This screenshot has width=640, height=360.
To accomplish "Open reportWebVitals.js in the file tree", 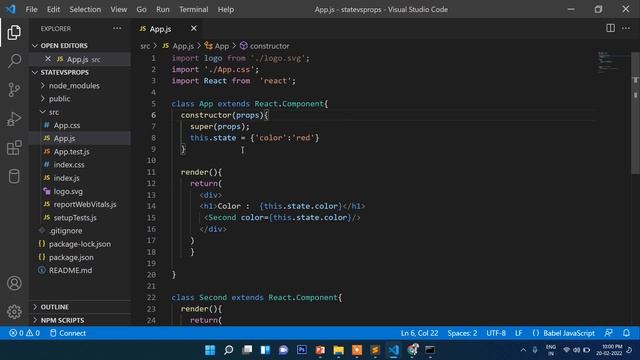I will tap(84, 204).
